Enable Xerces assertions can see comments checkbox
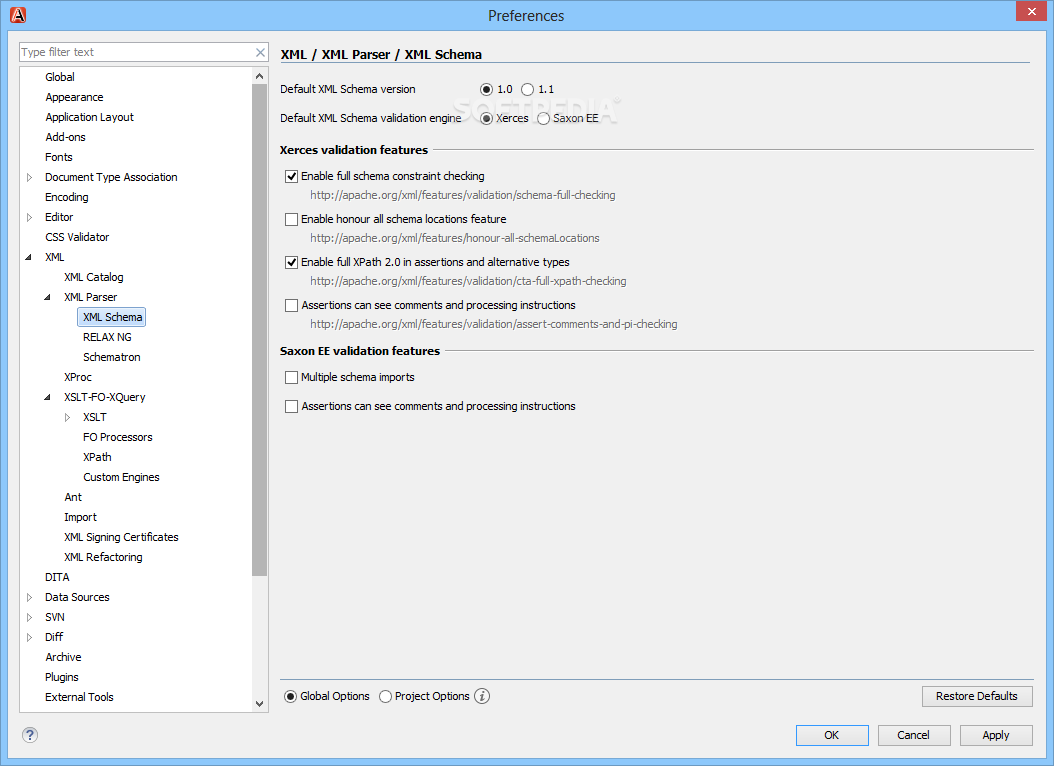This screenshot has width=1054, height=766. click(291, 306)
